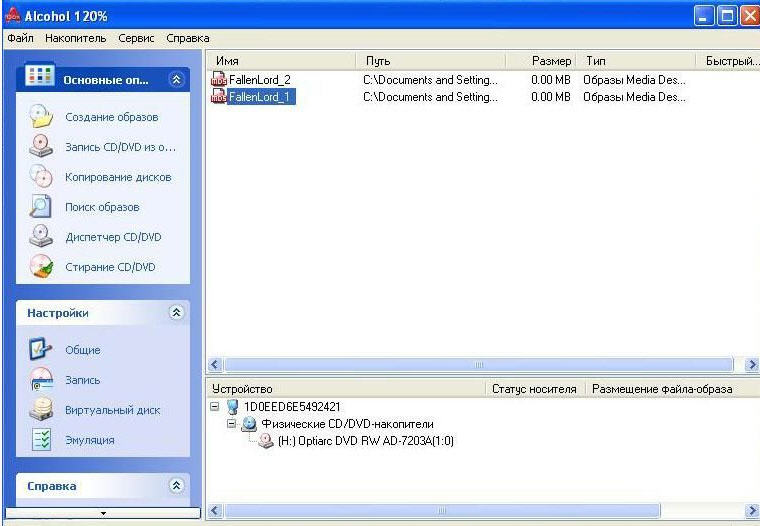Select the FallenLord_1 image entry
The width and height of the screenshot is (760, 526).
(260, 96)
